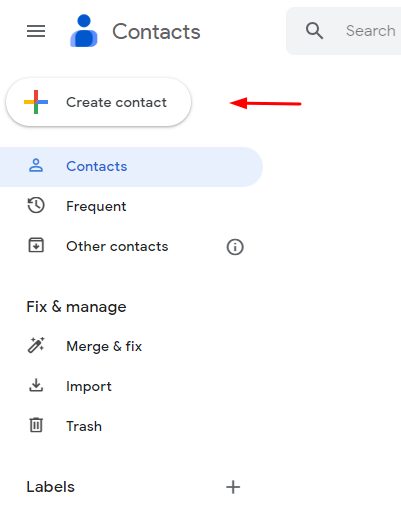This screenshot has width=401, height=520.
Task: Click the magic wand Merge & fix icon
Action: (x=36, y=345)
